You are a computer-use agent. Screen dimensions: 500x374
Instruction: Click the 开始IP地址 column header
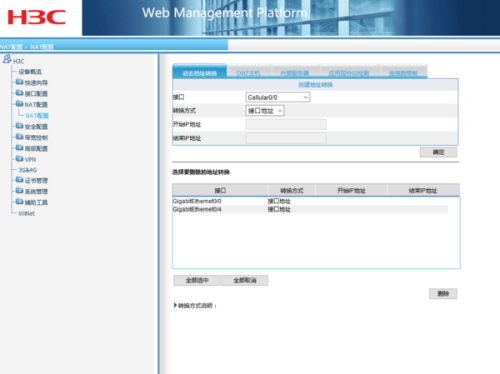pyautogui.click(x=351, y=190)
